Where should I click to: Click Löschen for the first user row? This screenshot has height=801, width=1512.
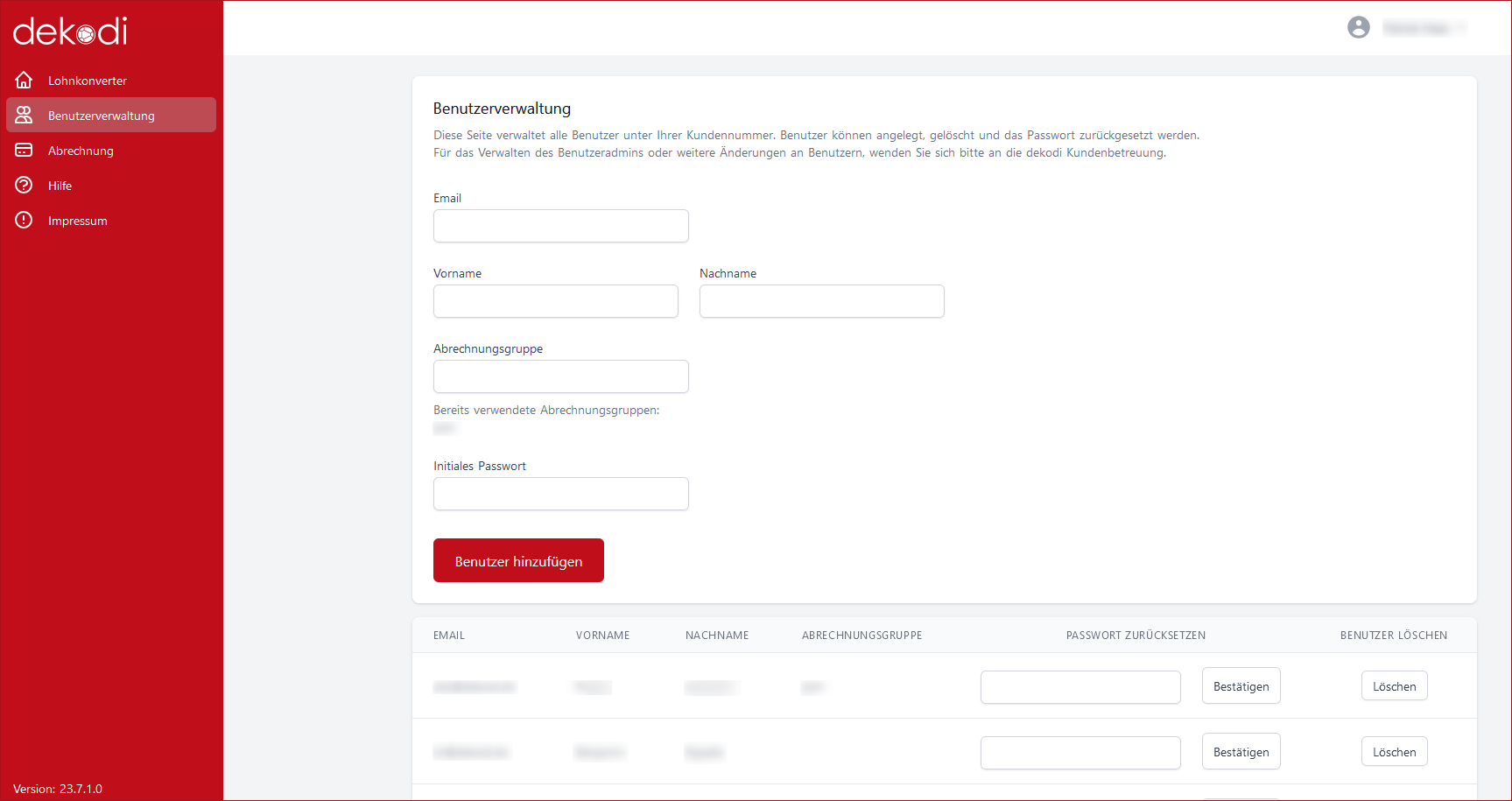pos(1394,686)
